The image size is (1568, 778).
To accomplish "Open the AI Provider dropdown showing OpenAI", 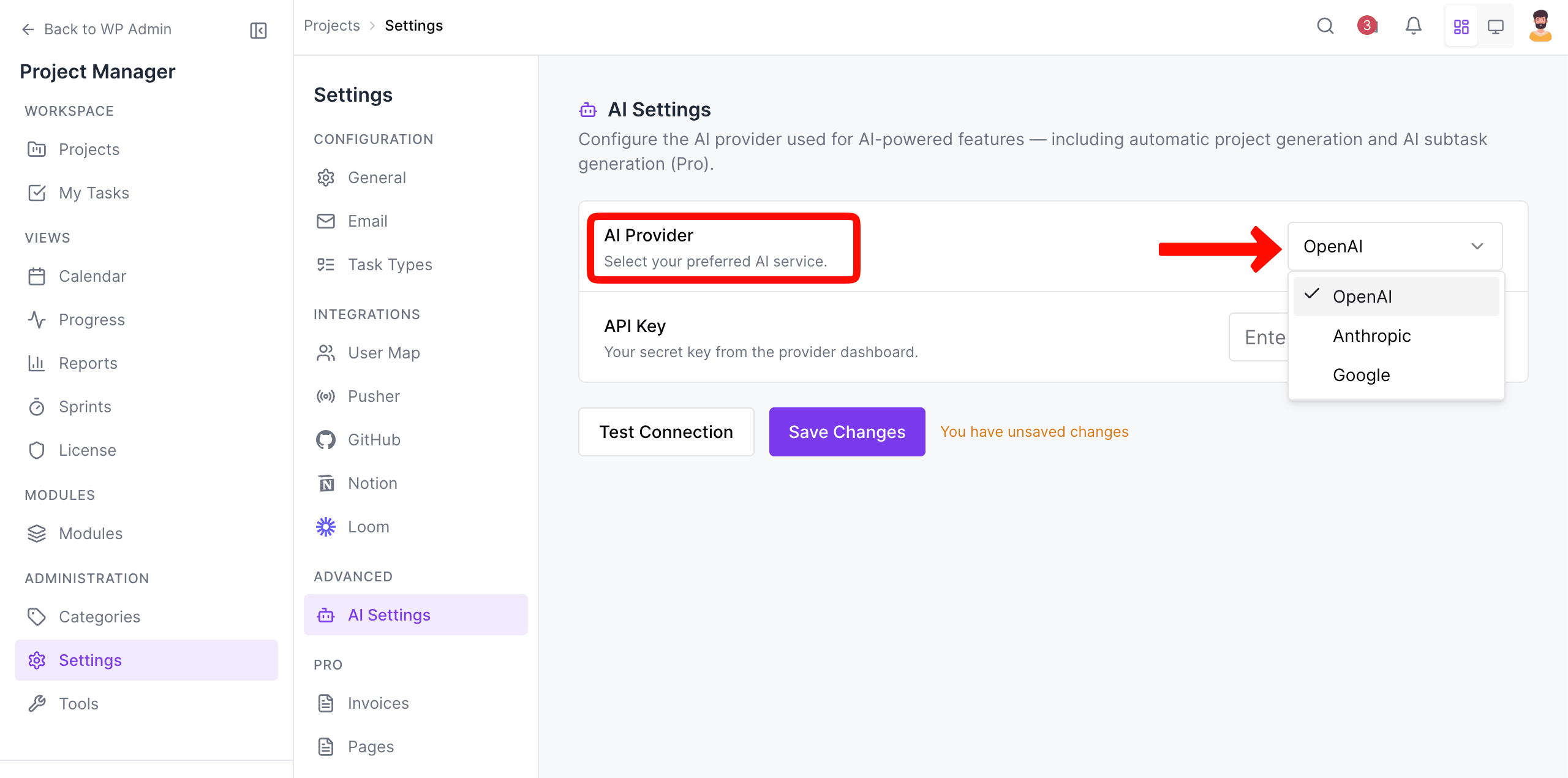I will [x=1394, y=246].
